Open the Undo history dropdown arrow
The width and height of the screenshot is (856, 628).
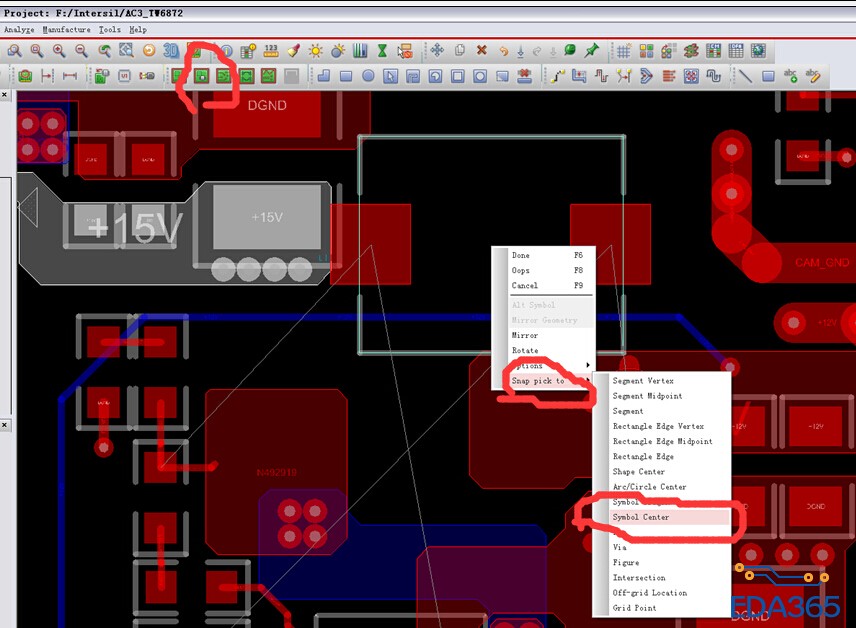pyautogui.click(x=520, y=51)
